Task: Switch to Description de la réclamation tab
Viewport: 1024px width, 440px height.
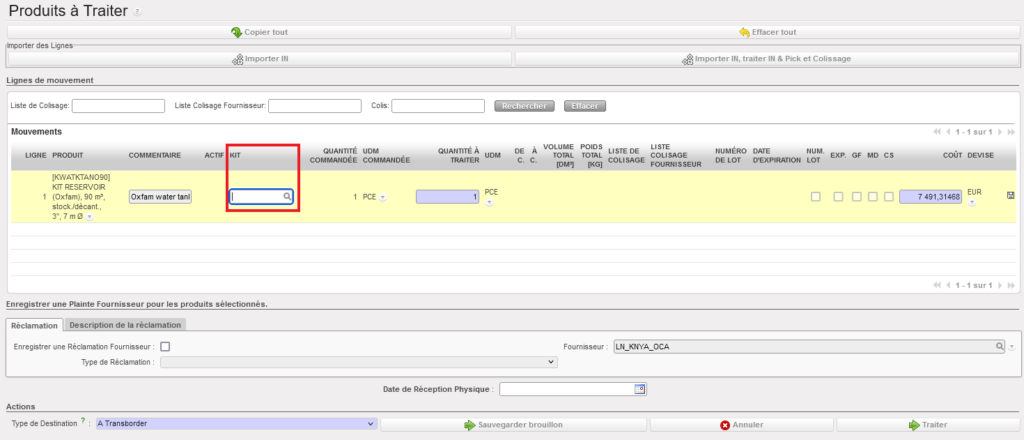Action: (126, 324)
